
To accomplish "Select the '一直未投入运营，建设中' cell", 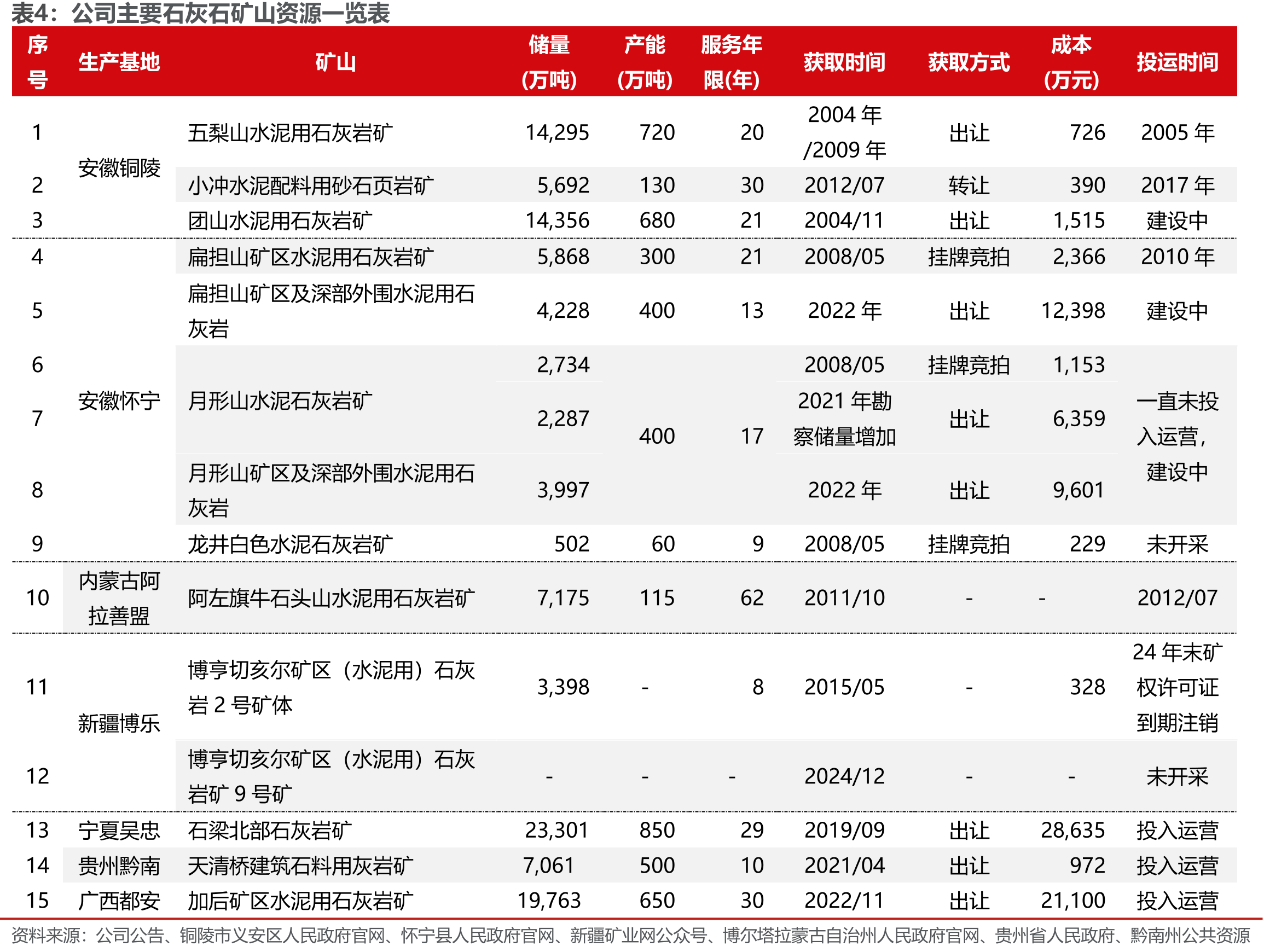I will (x=1177, y=437).
